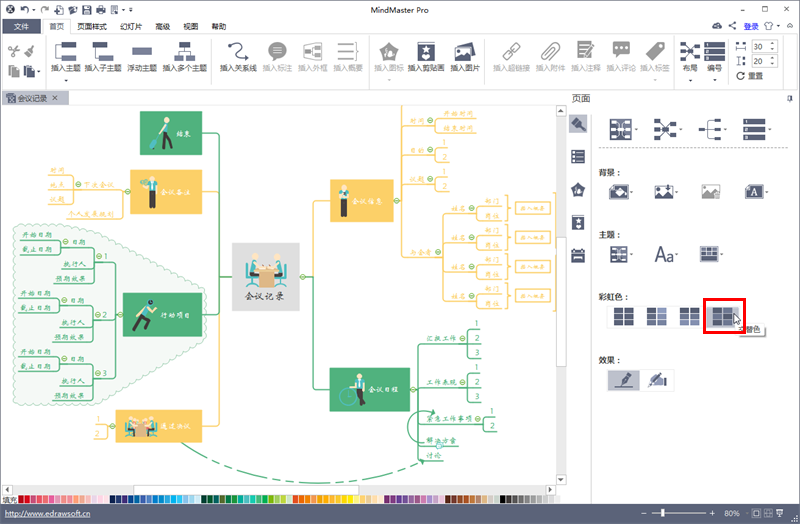The width and height of the screenshot is (800, 524).
Task: Open edrawsoft.cn website link
Action: coord(47,513)
